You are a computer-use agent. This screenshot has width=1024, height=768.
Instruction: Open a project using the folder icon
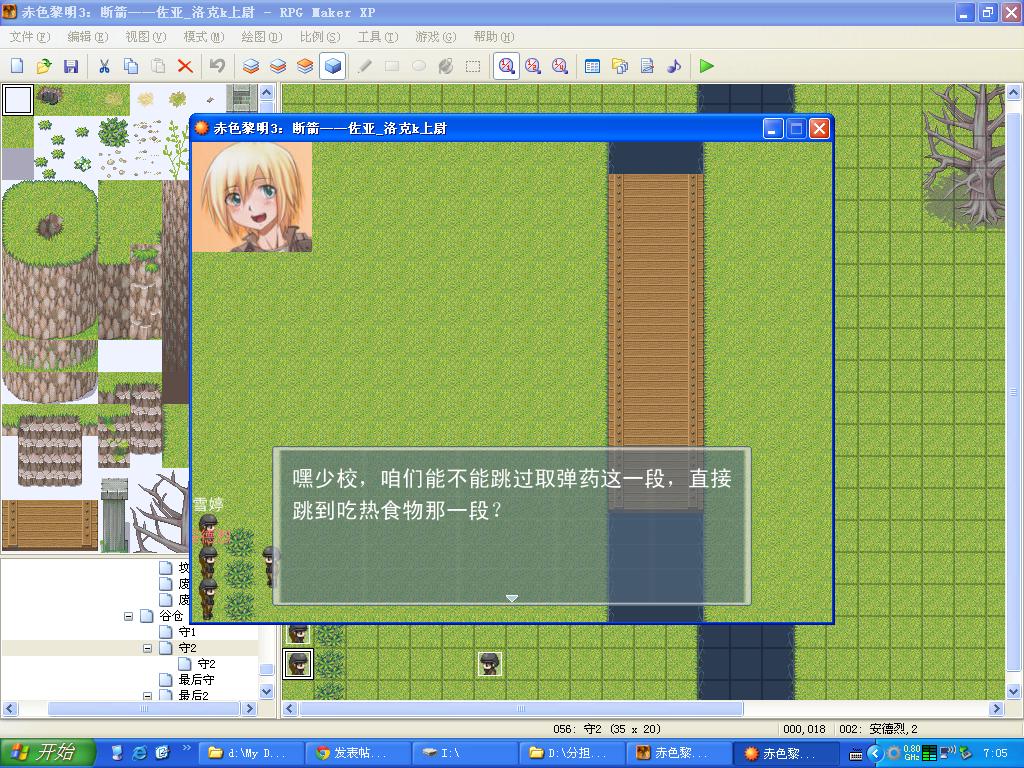[44, 66]
